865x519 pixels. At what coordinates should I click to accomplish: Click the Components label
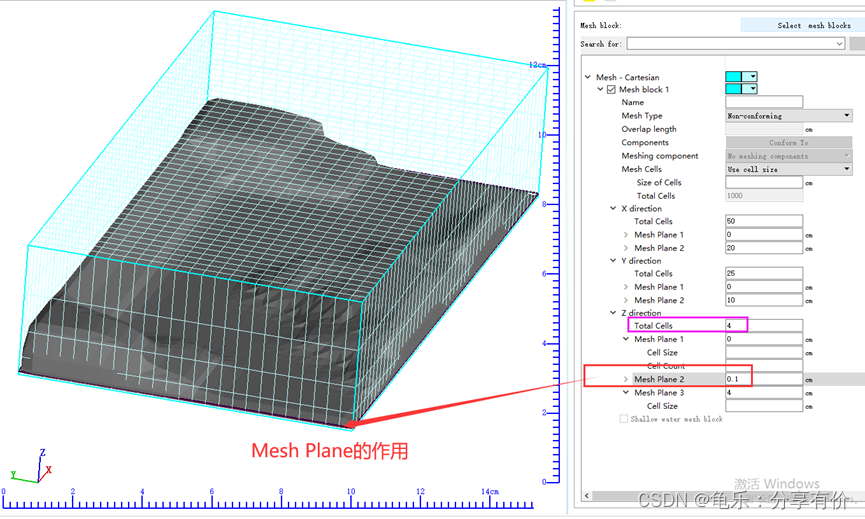(x=645, y=142)
